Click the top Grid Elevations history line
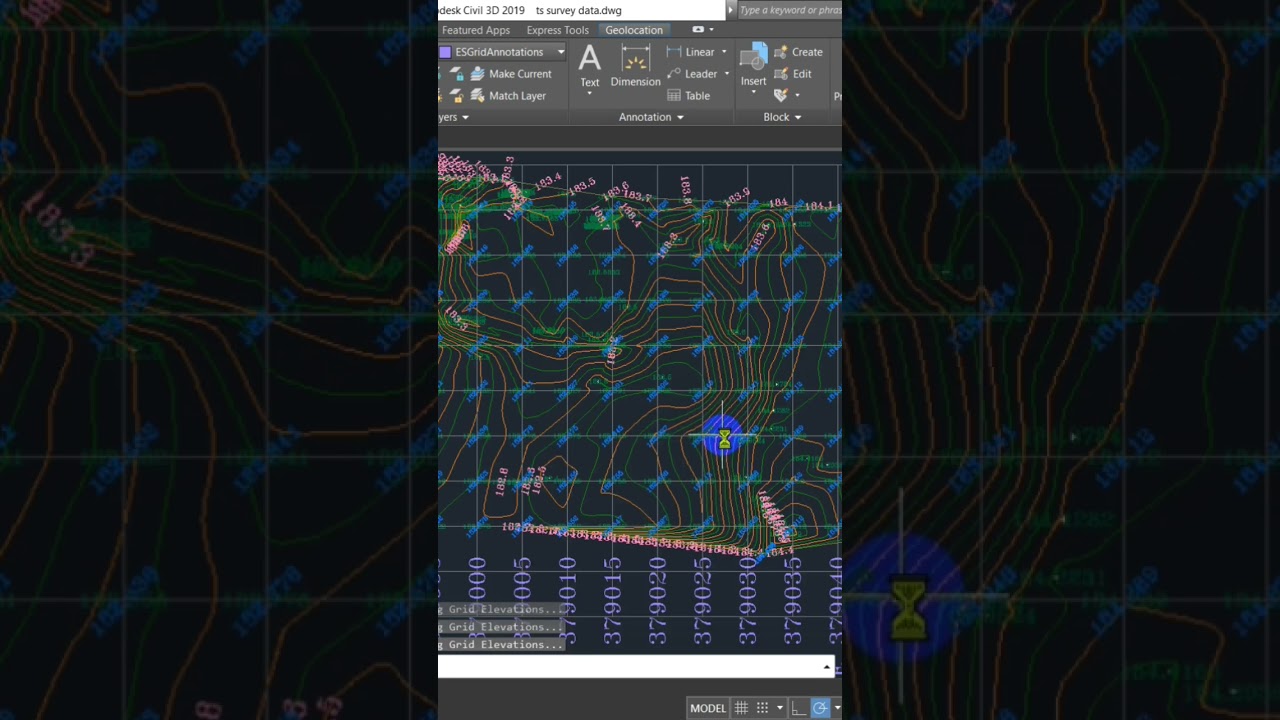The height and width of the screenshot is (720, 1280). [x=502, y=609]
